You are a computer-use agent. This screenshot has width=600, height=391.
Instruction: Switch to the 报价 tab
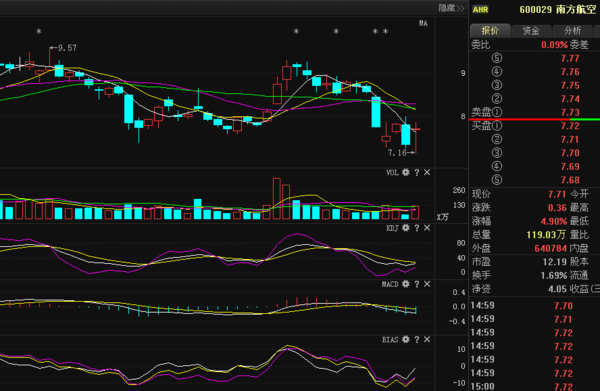(490, 31)
